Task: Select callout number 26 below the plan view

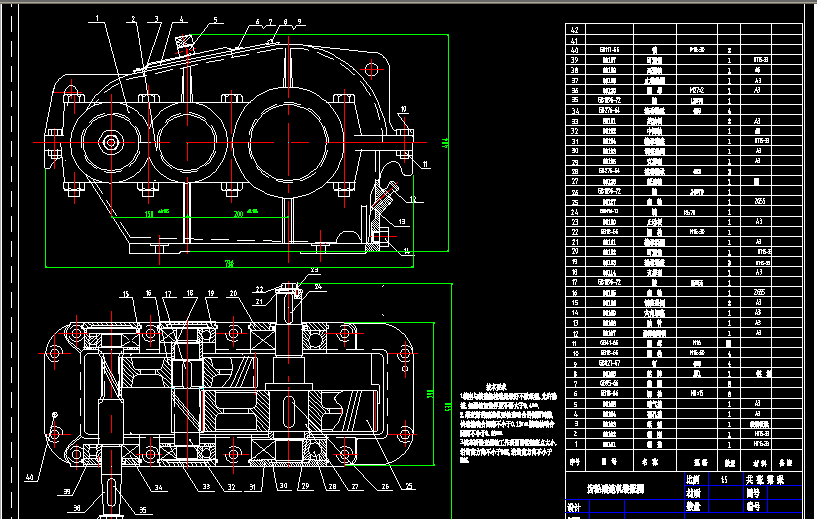Action: click(385, 486)
